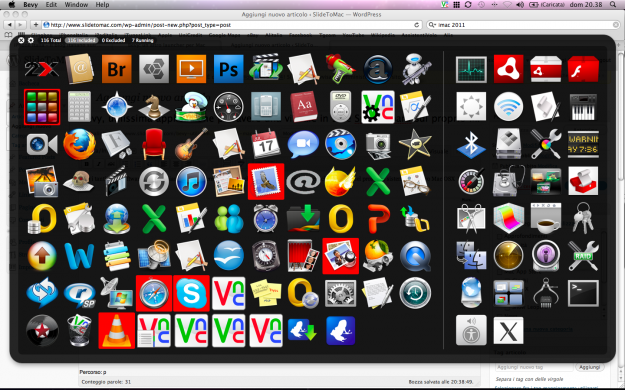625x390 pixels.
Task: Launch Microsoft PowerPoint icon
Action: click(x=378, y=219)
